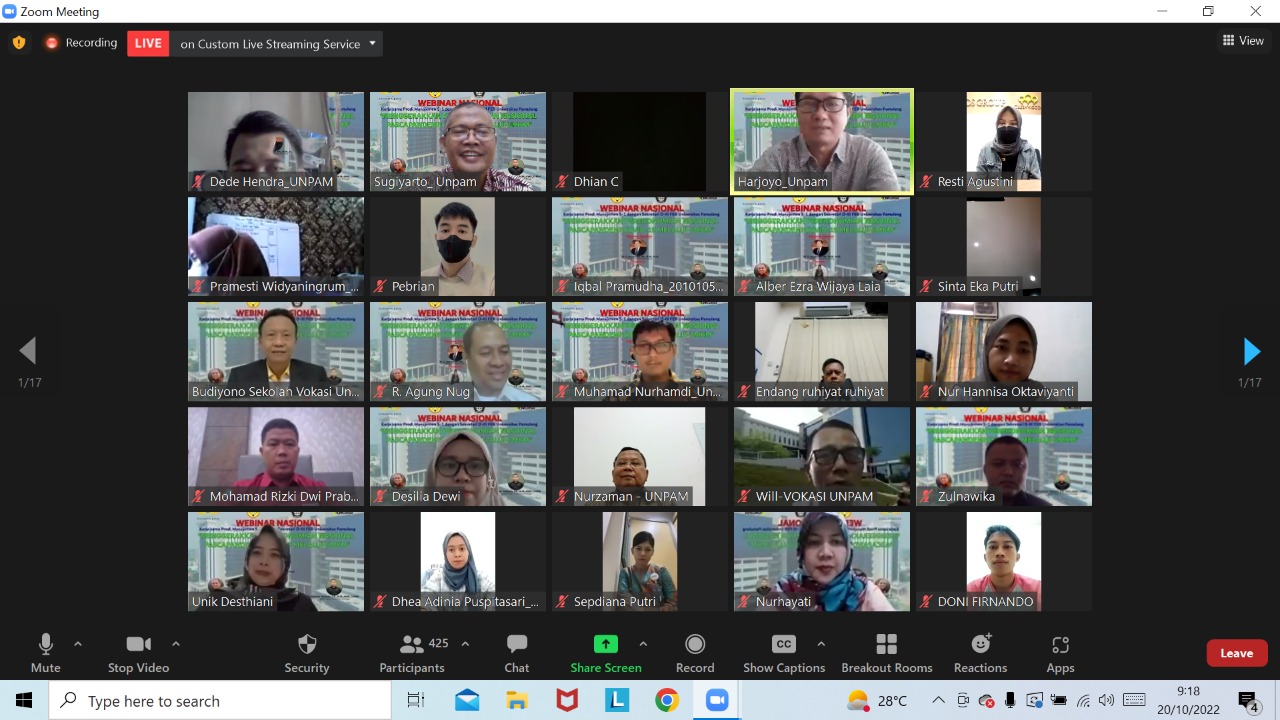
Task: Expand the Custom Live Streaming Service dropdown
Action: tap(371, 44)
